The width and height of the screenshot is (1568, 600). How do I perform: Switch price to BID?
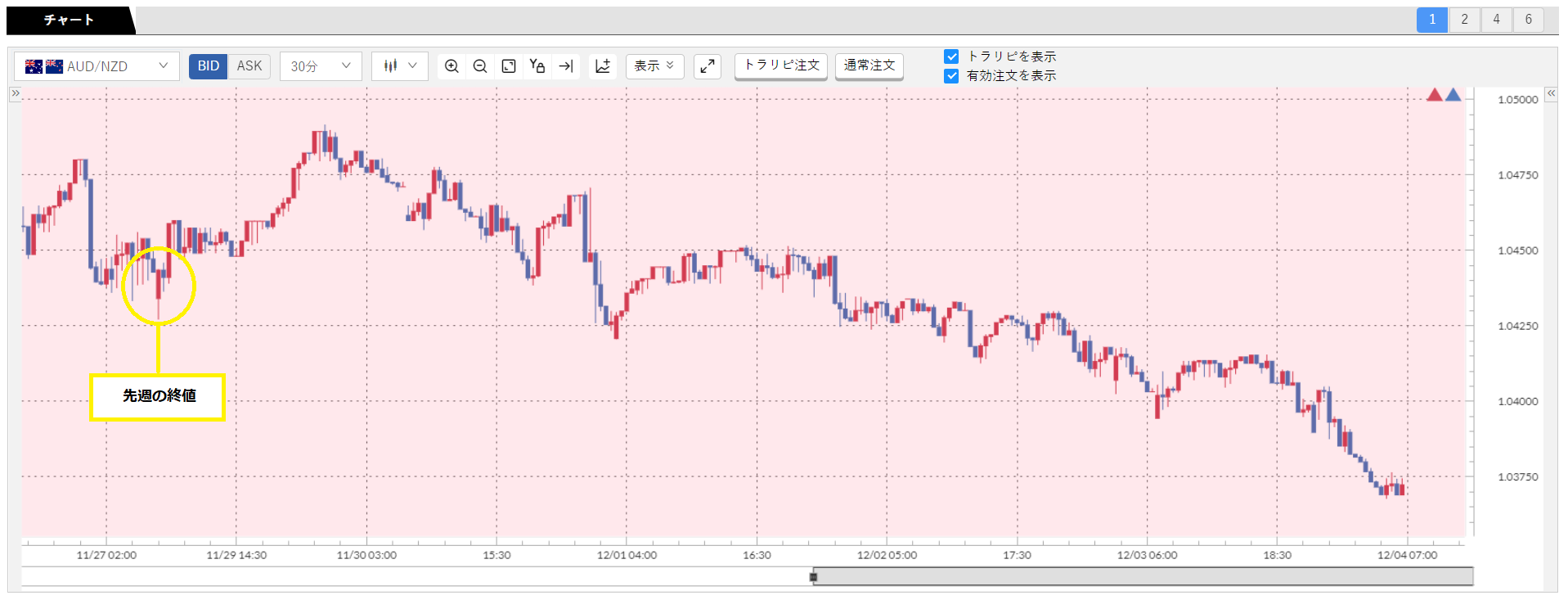click(x=209, y=66)
